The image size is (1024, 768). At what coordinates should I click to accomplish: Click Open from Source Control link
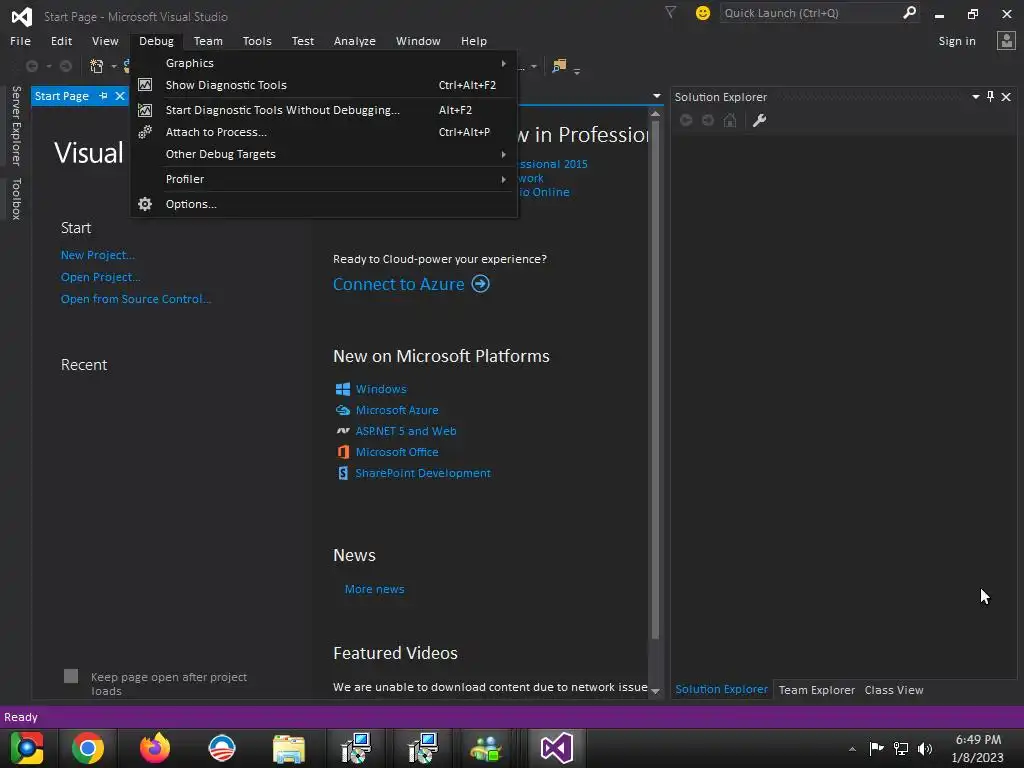pos(136,298)
